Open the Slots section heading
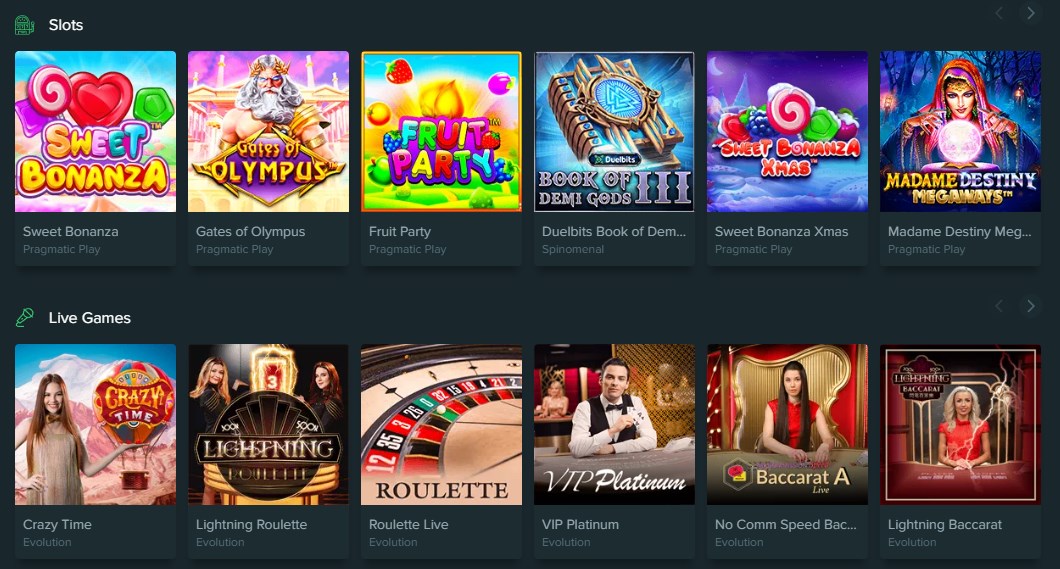The height and width of the screenshot is (569, 1060). pos(66,25)
